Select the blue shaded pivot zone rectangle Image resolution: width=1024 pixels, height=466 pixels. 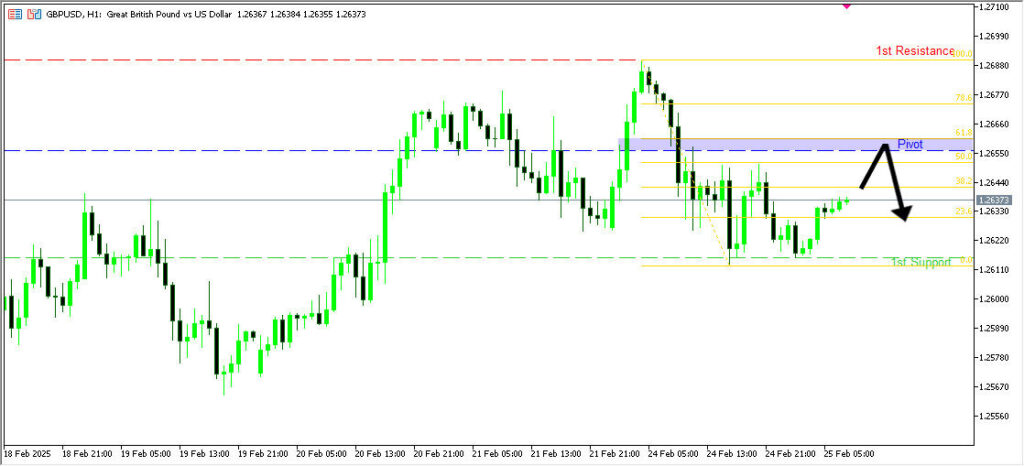pos(750,145)
